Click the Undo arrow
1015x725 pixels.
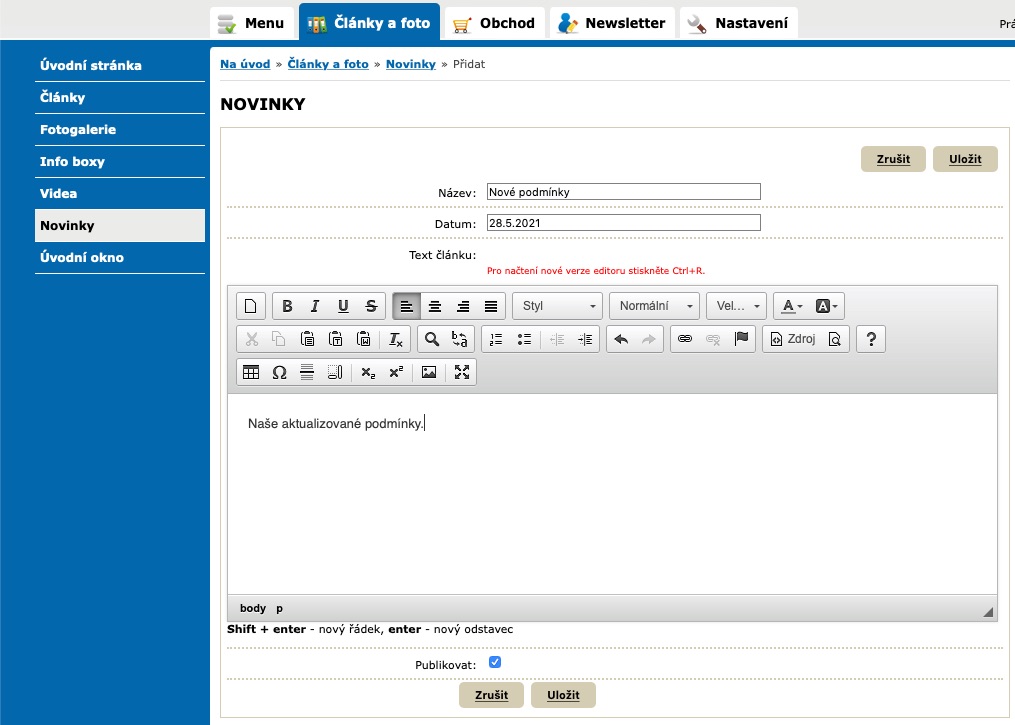(621, 339)
